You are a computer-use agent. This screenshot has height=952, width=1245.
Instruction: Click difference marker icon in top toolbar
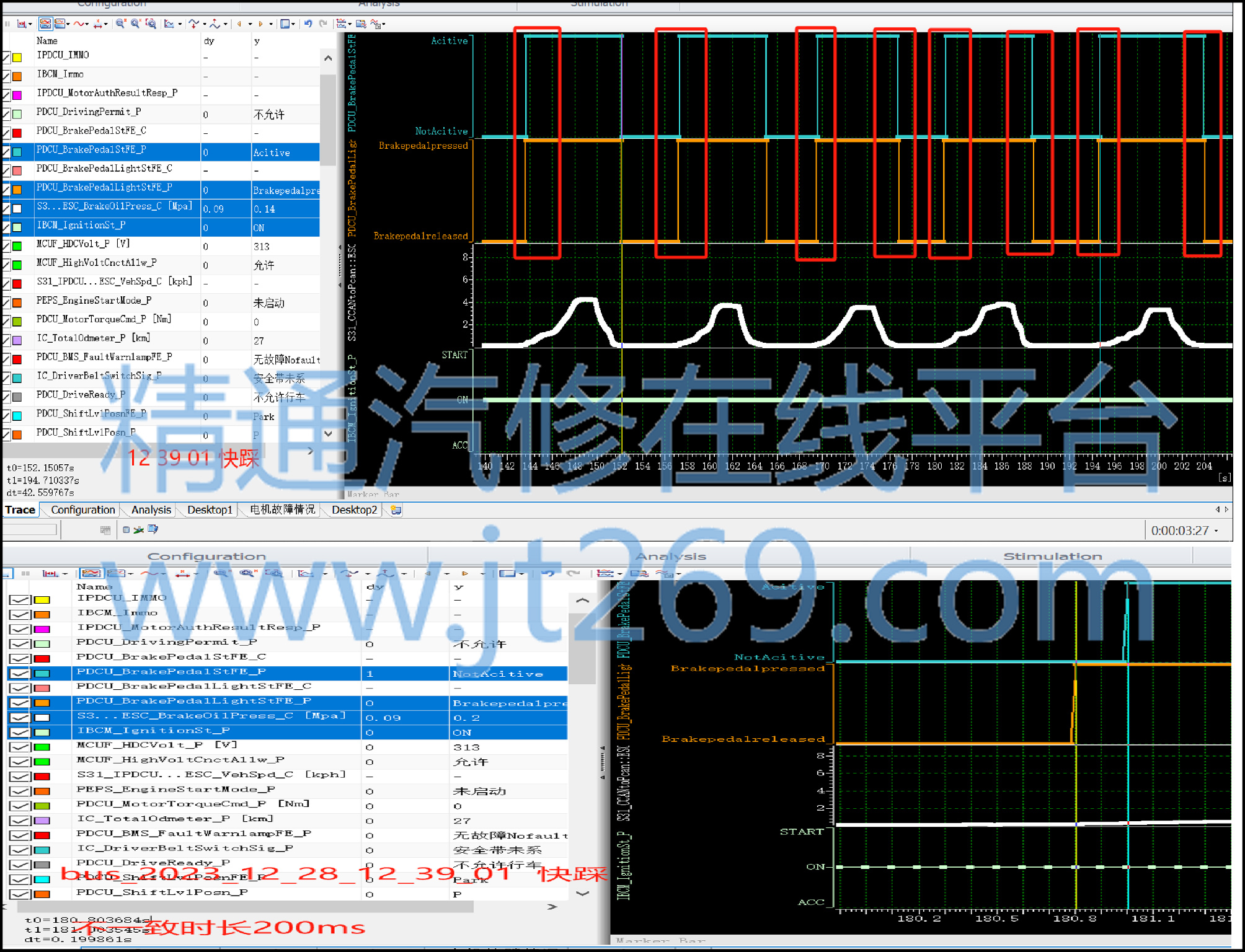coord(98,24)
